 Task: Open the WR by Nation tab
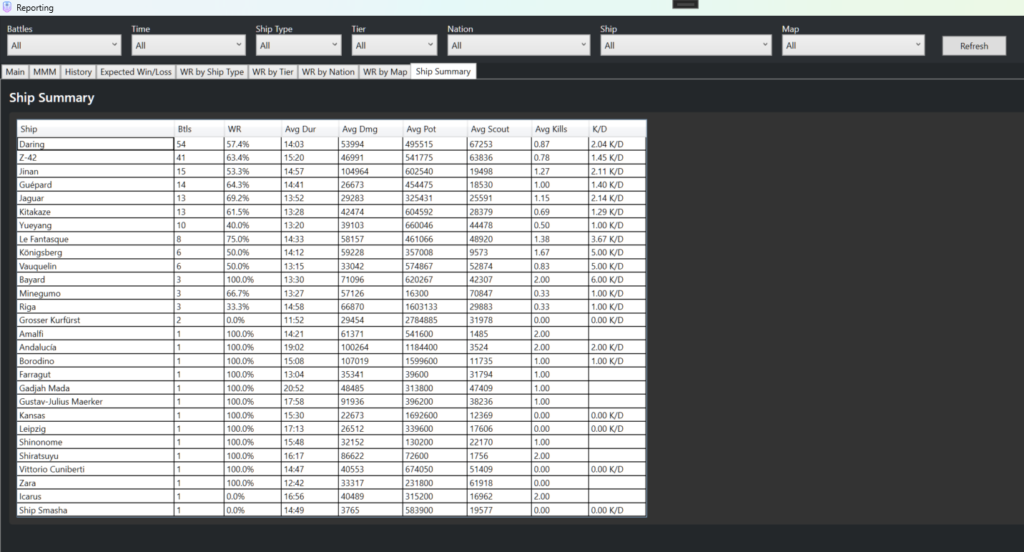pos(328,72)
